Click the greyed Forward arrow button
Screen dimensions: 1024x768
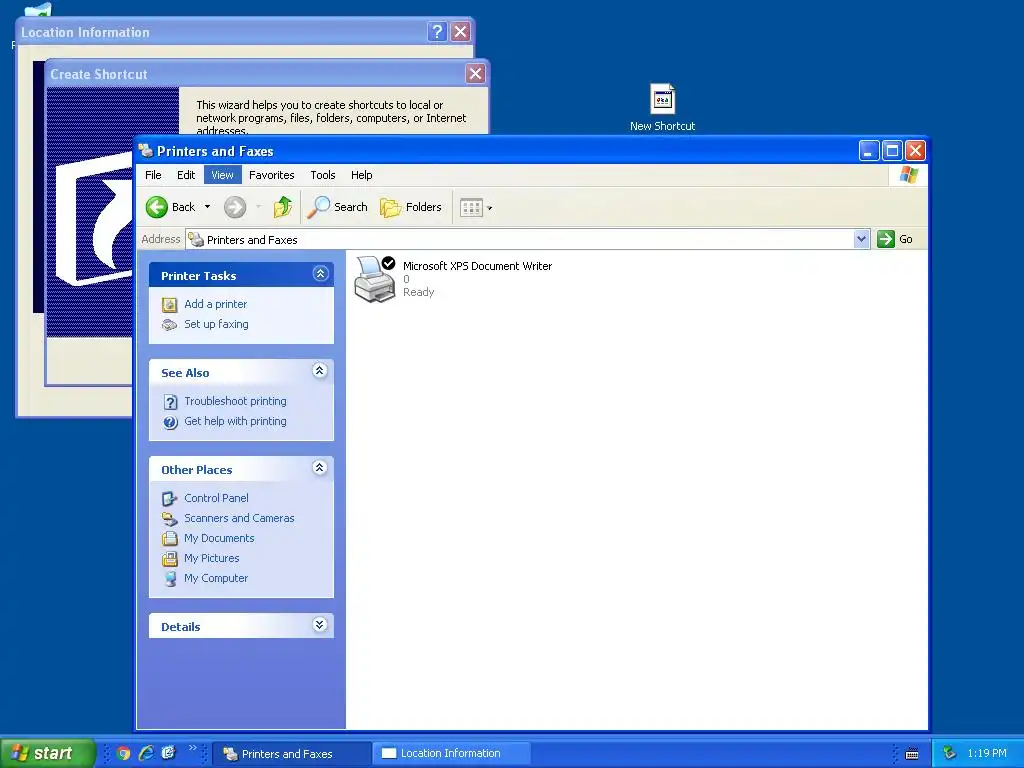[x=235, y=207]
